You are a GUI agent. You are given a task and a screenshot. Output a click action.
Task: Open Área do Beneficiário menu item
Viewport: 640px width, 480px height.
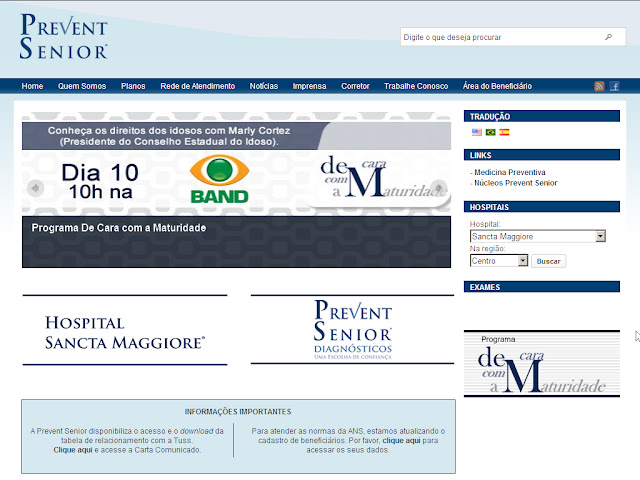[497, 86]
